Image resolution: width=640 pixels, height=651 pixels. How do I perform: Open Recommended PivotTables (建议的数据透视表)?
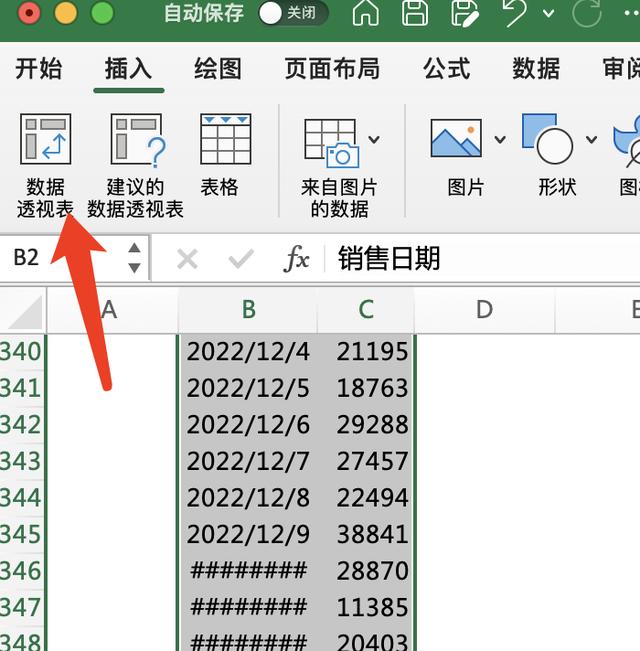pyautogui.click(x=136, y=140)
